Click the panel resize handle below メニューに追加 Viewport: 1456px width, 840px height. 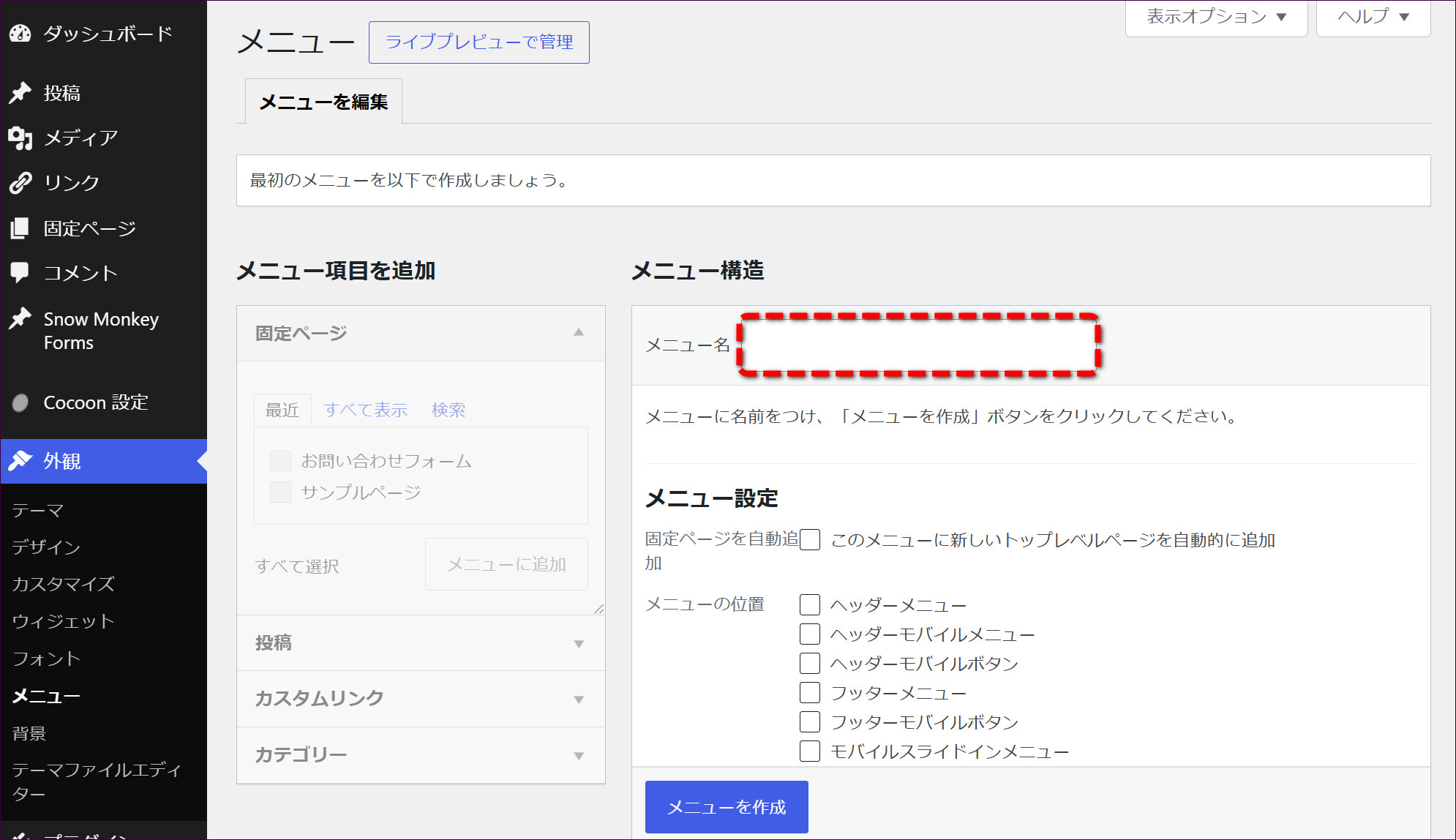(x=599, y=609)
